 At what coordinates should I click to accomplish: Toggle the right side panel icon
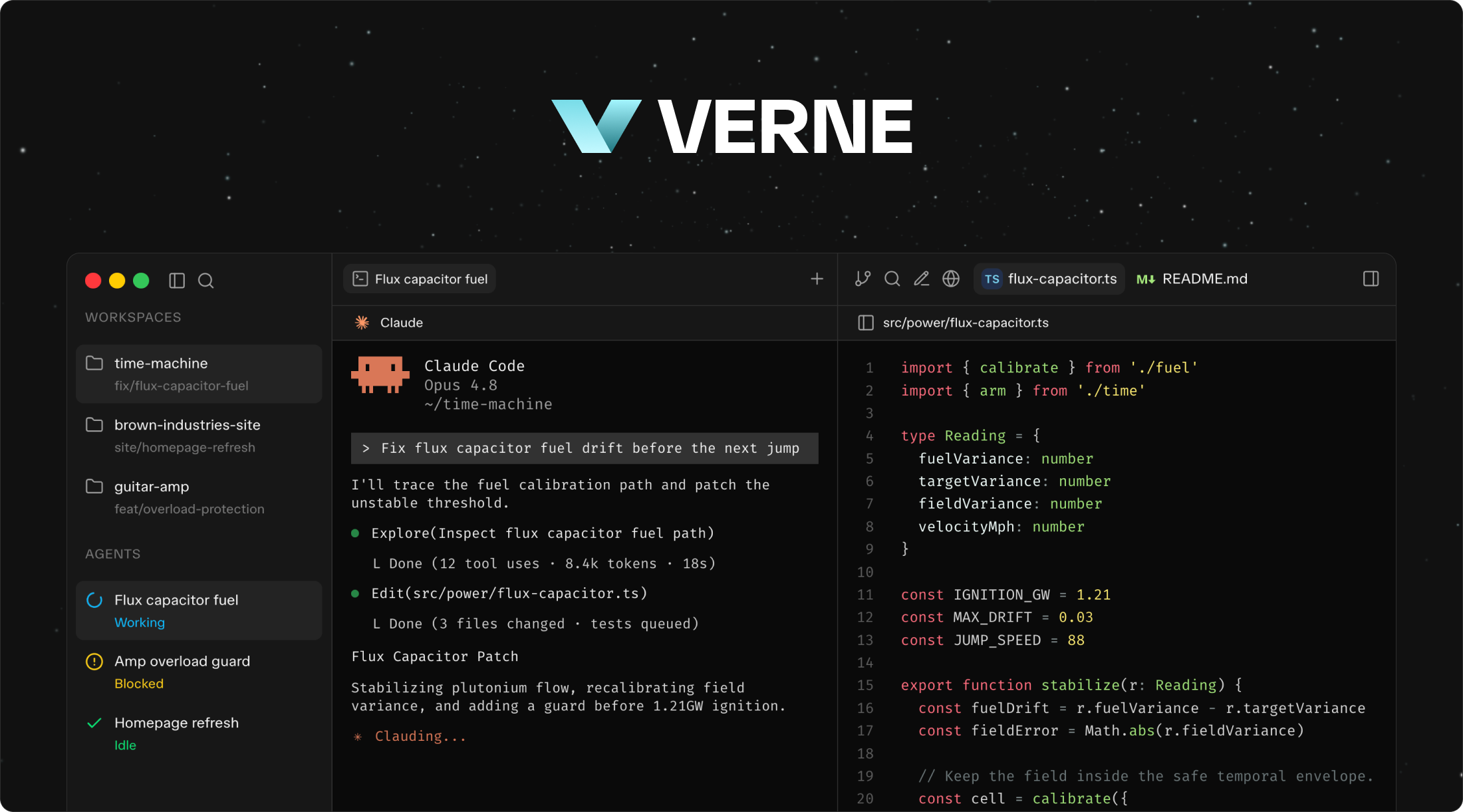click(1371, 279)
